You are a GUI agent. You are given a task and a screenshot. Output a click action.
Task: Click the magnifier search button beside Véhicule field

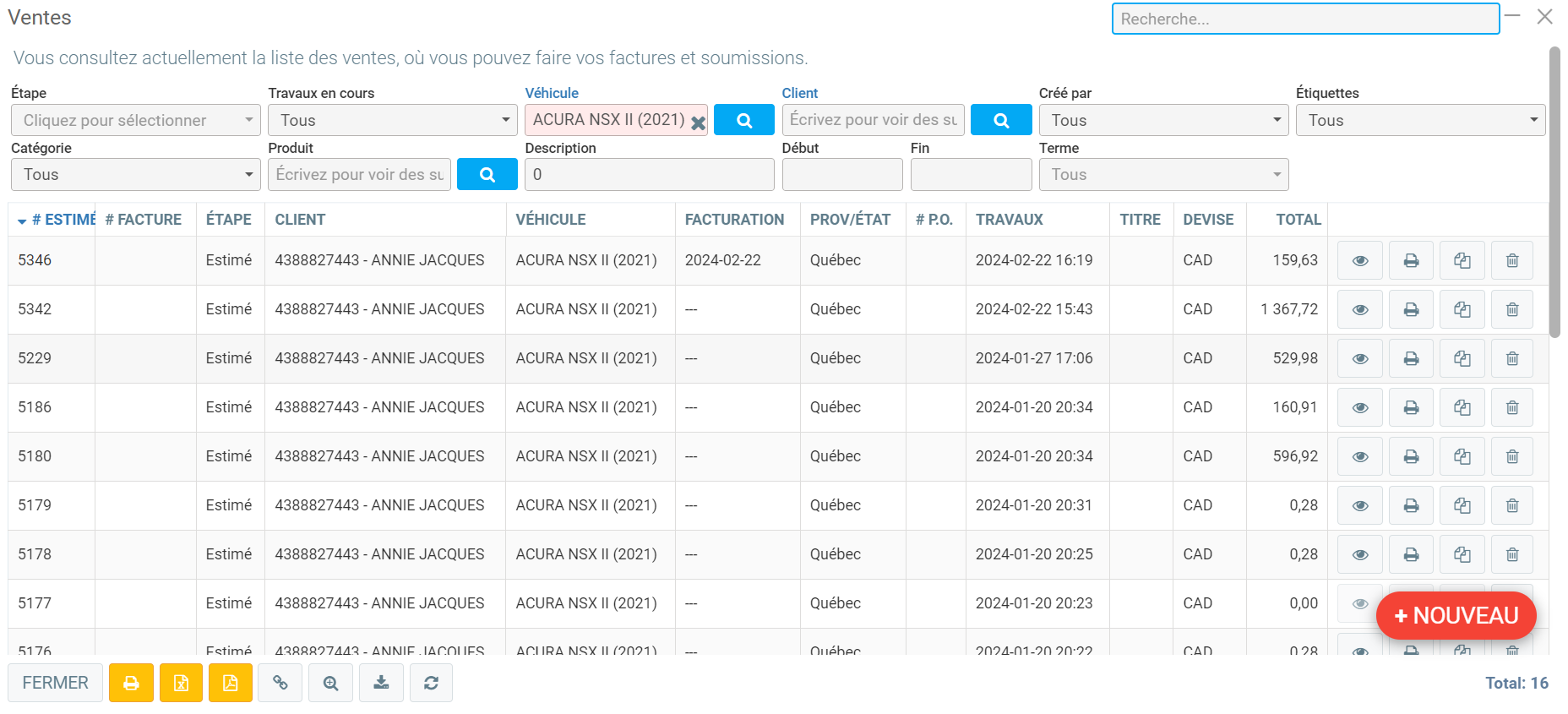tap(743, 120)
